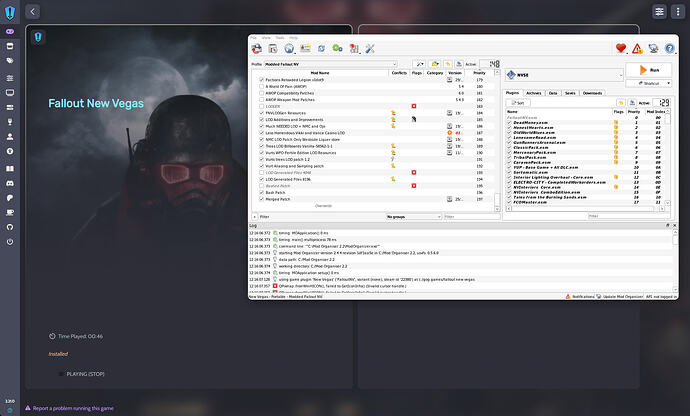Open the Shortcut dropdown under Run
The image size is (690, 416).
649,83
